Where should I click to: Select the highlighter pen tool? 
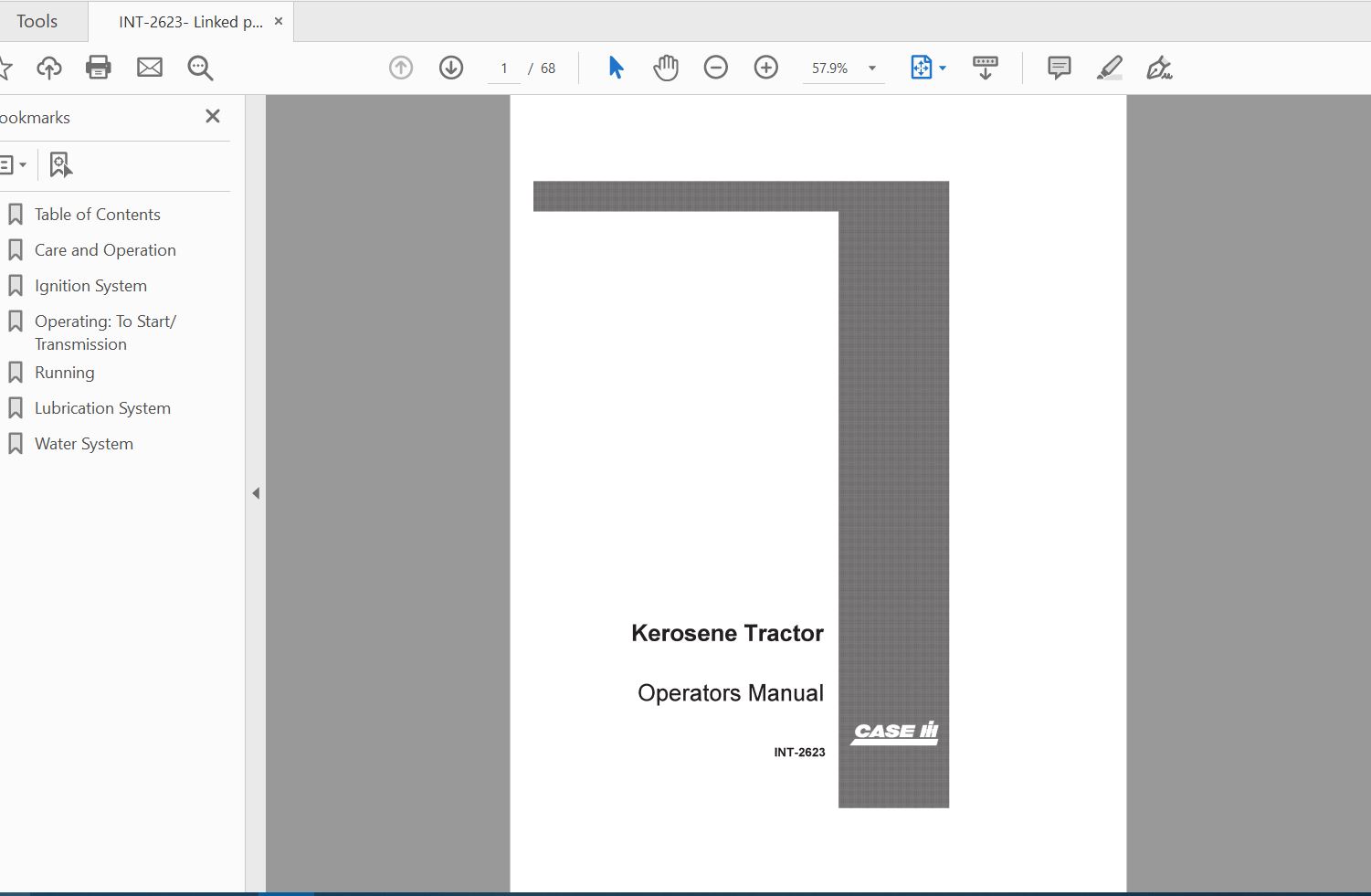[1110, 68]
